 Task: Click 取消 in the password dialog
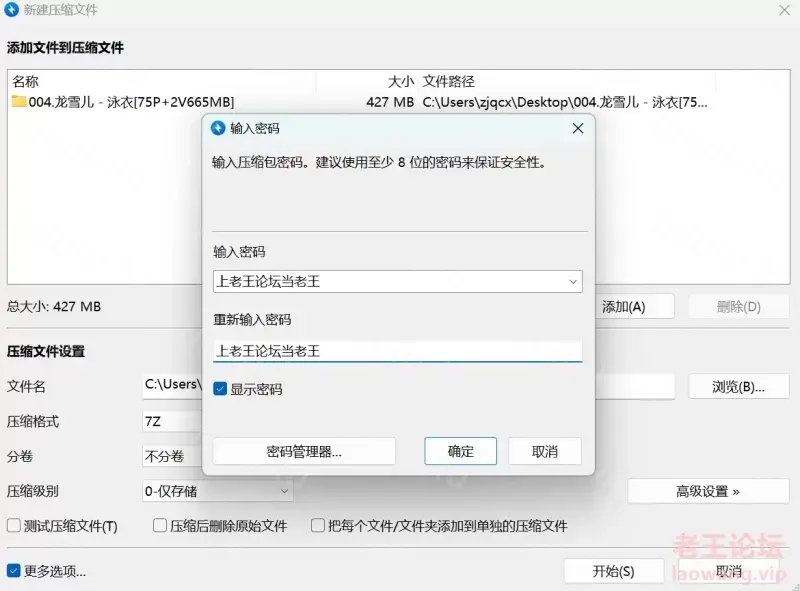click(544, 451)
